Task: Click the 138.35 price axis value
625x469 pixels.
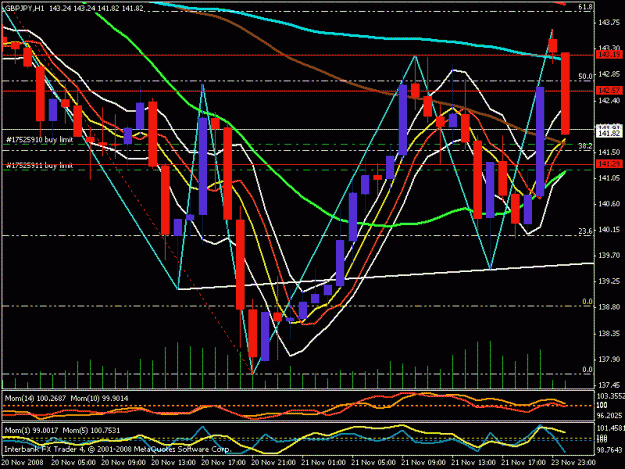Action: coord(609,333)
